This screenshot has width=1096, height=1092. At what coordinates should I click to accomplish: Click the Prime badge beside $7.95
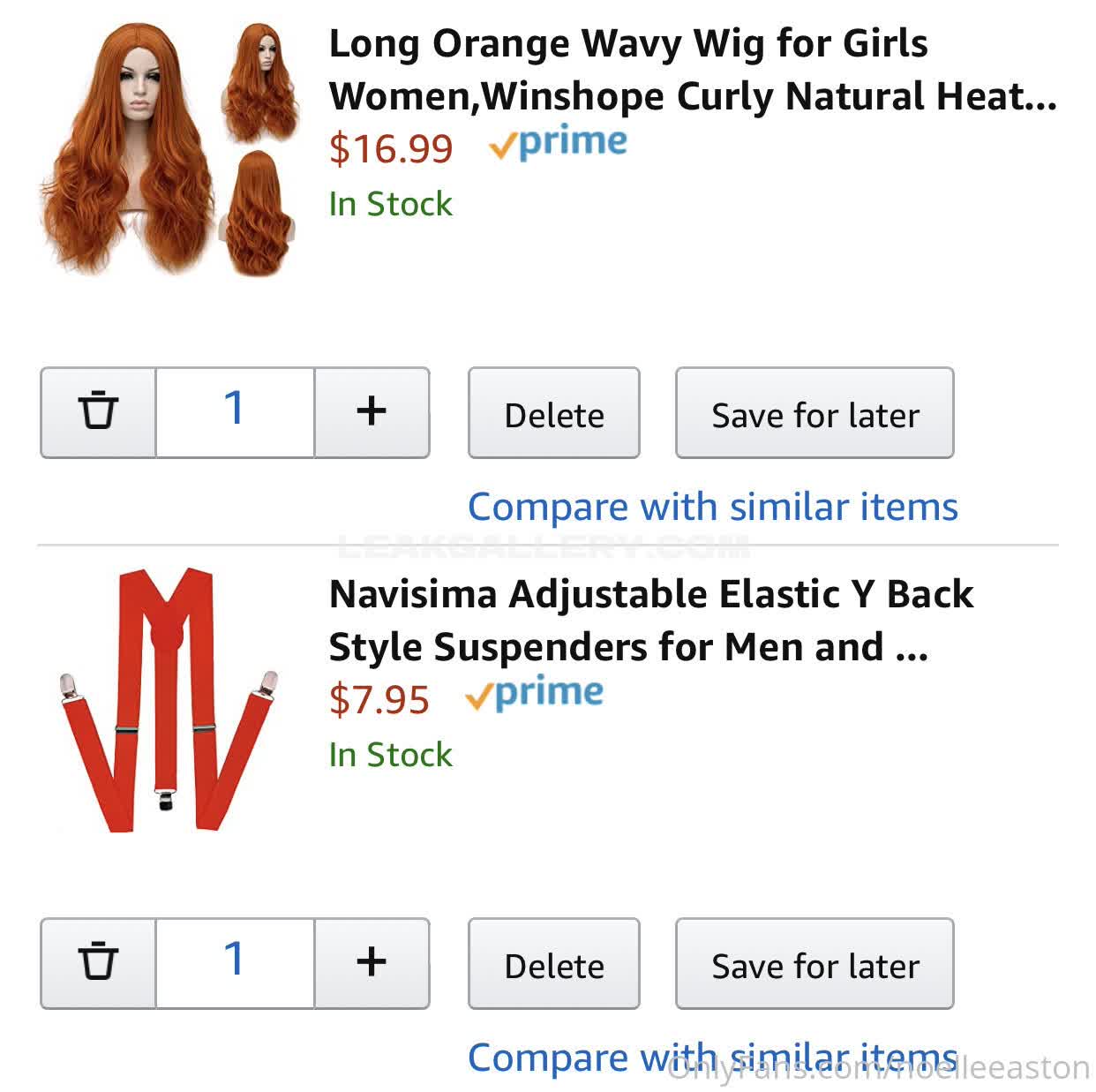pyautogui.click(x=534, y=695)
